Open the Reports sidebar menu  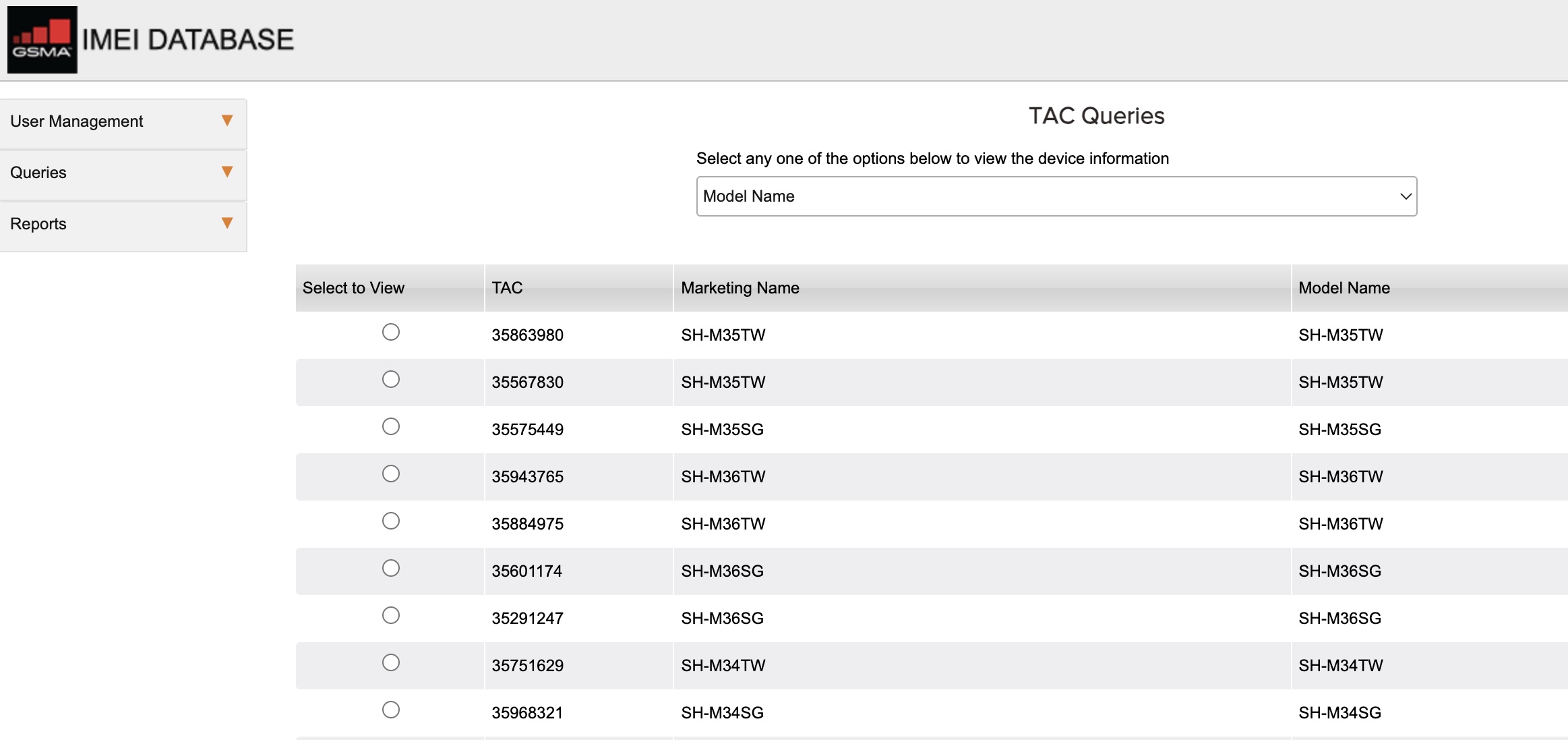point(38,224)
